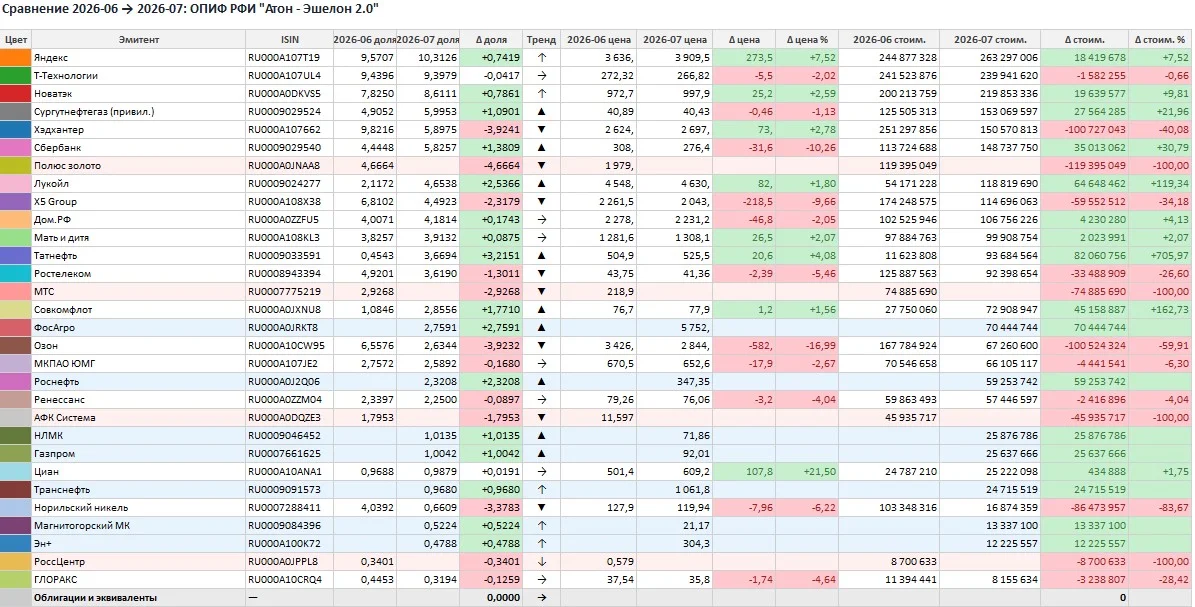
Task: Click the -100 727 043 Δ стоим. cell
Action: tap(1085, 130)
